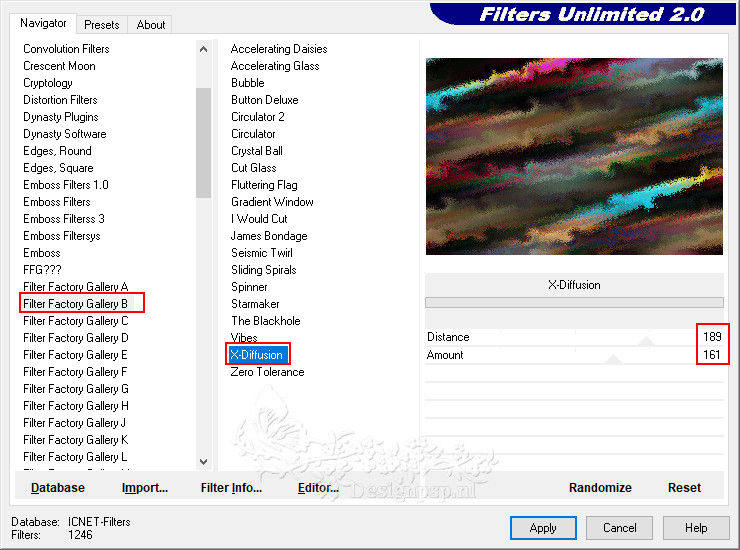The width and height of the screenshot is (740, 550).
Task: Select the Zero Tolerance filter
Action: pyautogui.click(x=267, y=372)
